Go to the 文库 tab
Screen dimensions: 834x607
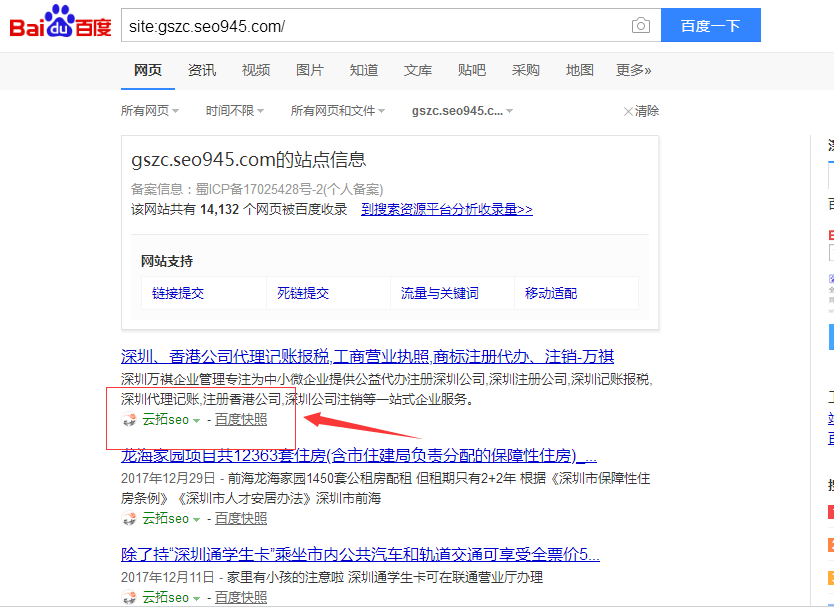pos(418,70)
